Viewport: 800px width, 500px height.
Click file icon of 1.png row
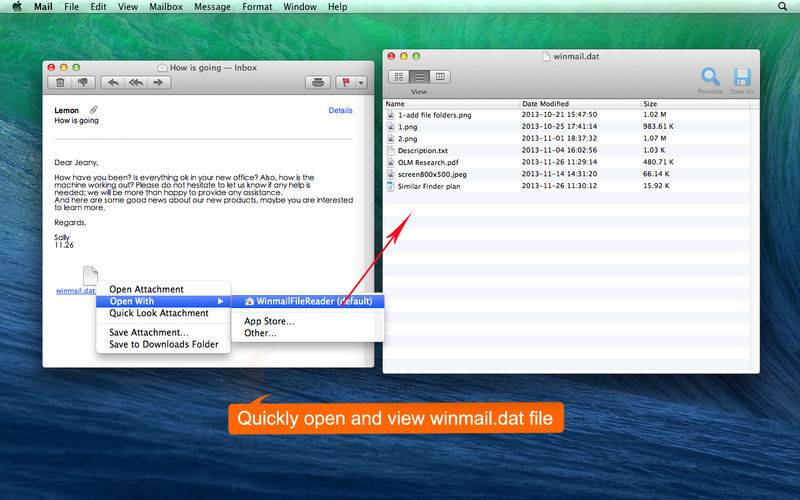coord(391,127)
